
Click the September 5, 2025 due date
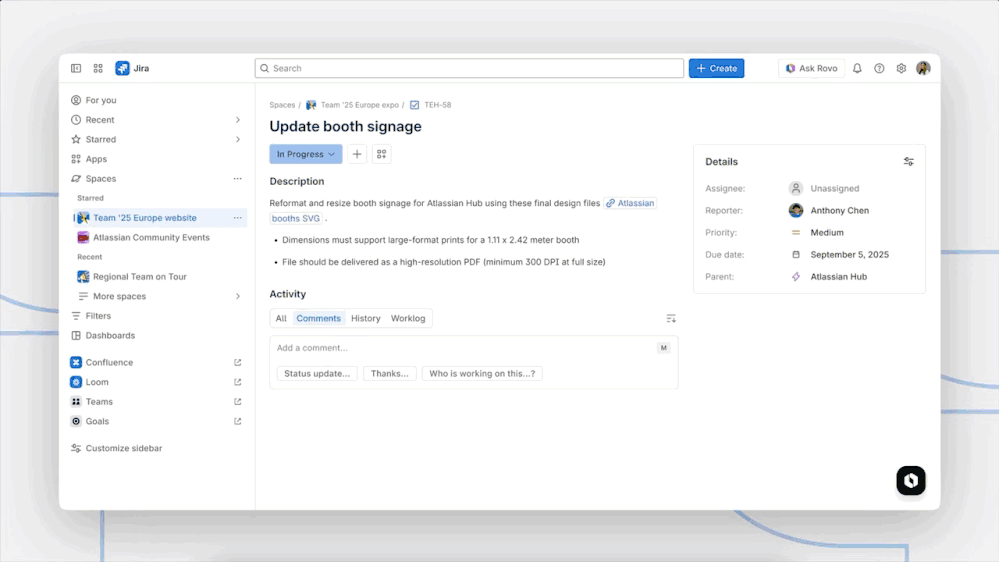tap(849, 255)
